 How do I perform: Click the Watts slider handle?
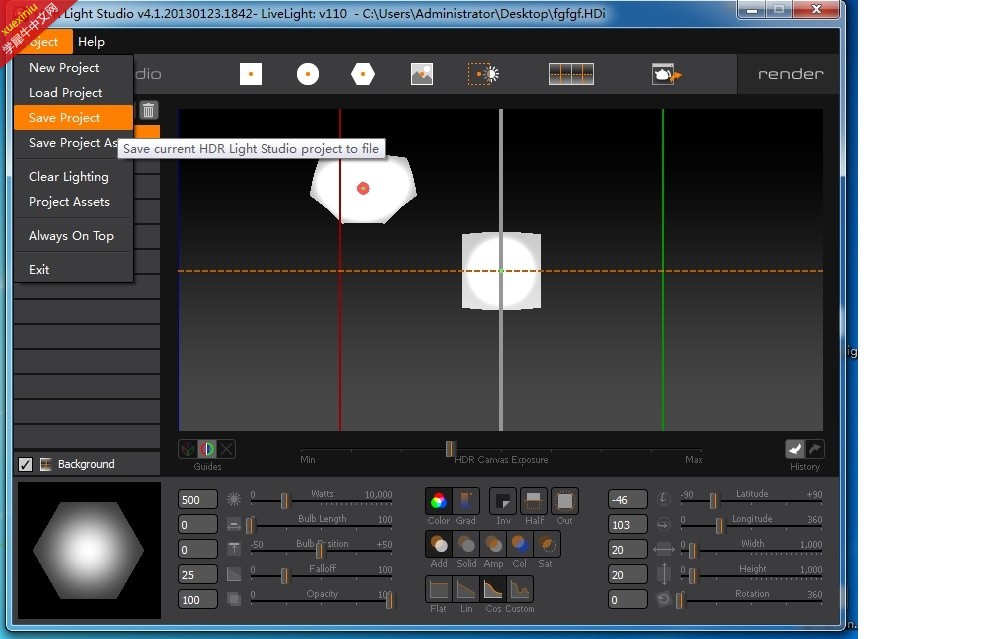(285, 500)
